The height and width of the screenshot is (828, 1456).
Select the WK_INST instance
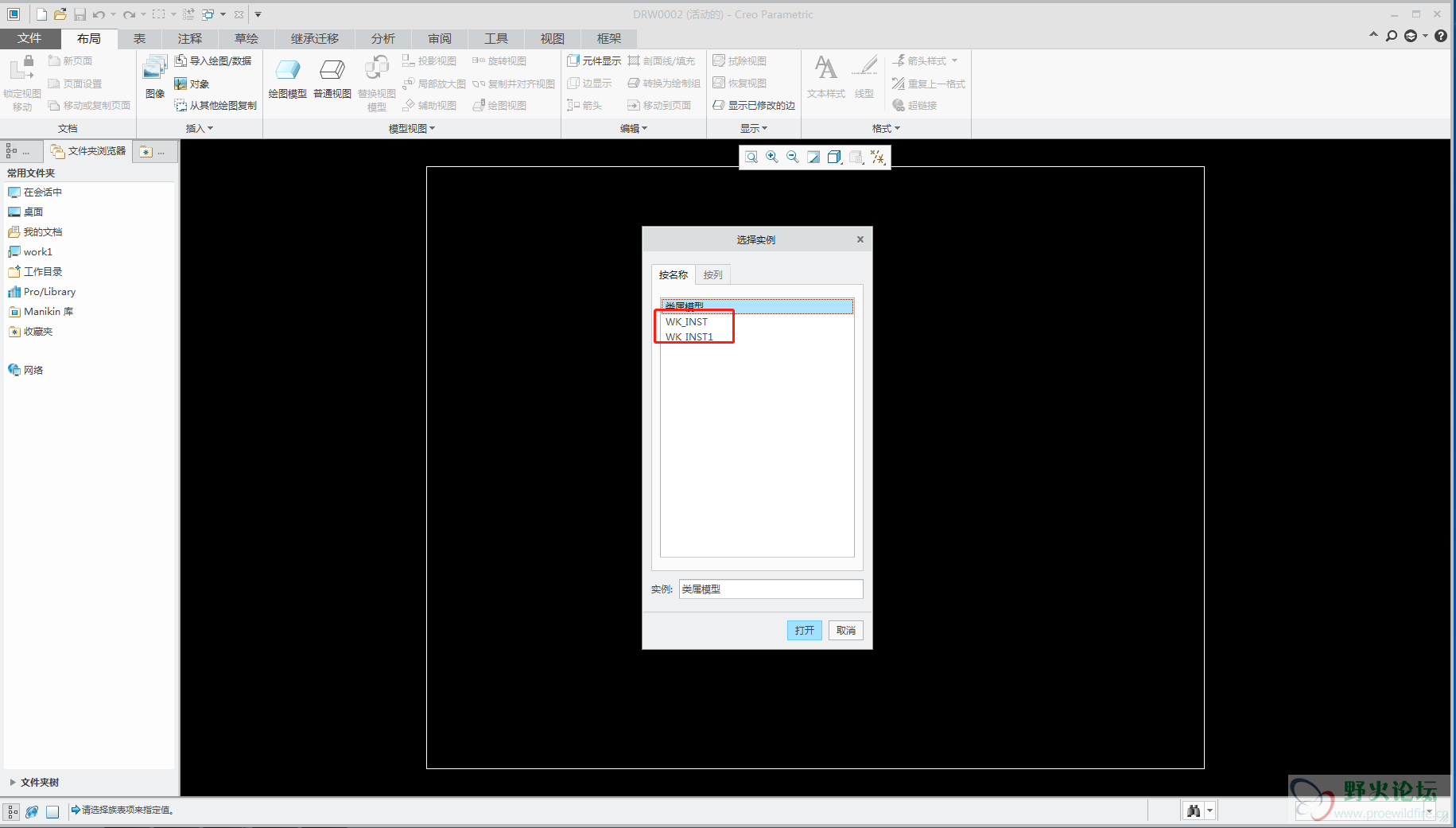click(757, 321)
